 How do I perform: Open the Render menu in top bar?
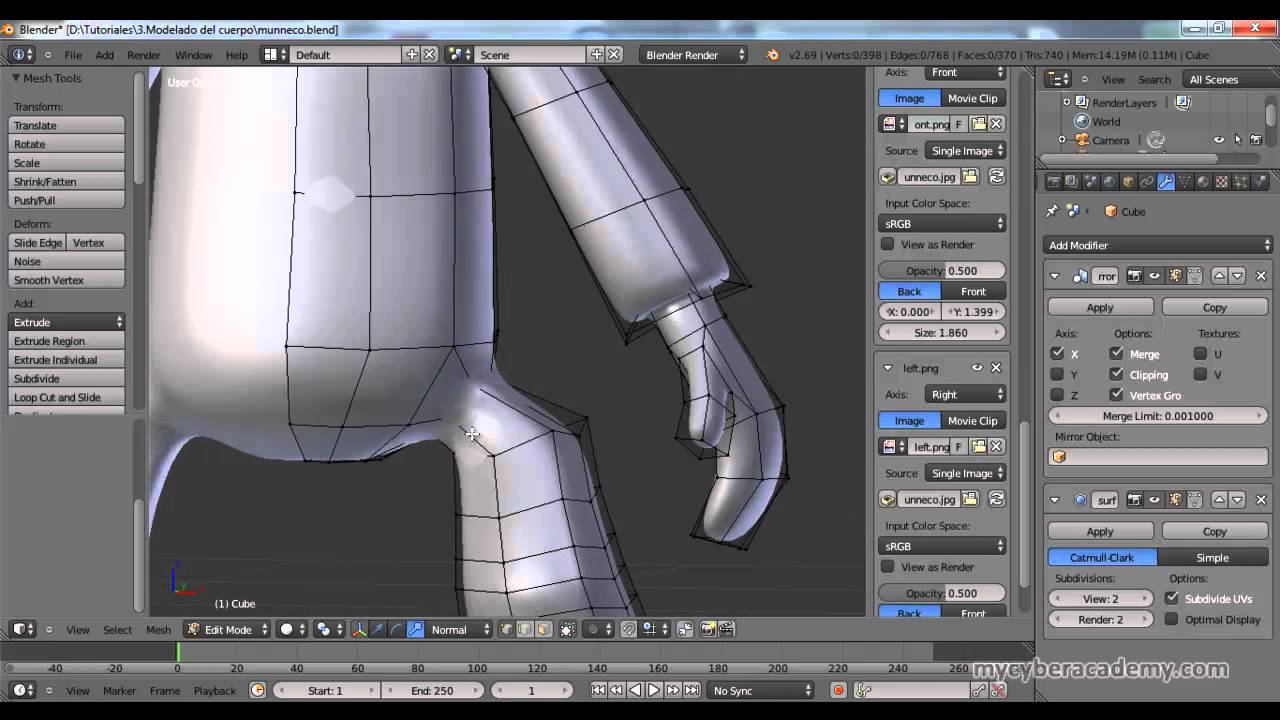click(144, 55)
